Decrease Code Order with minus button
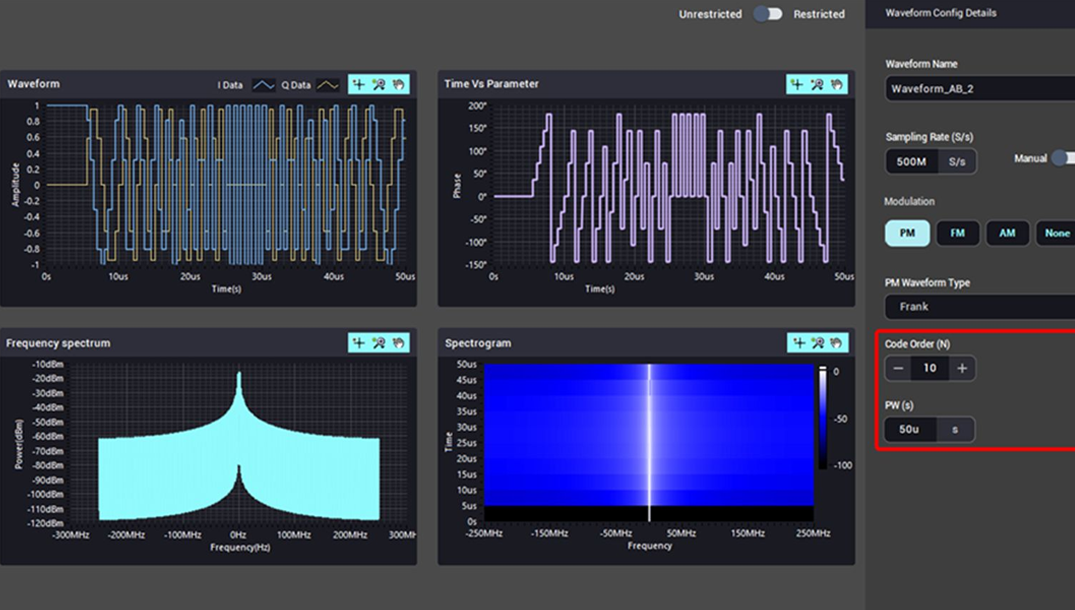This screenshot has width=1075, height=610. pos(898,369)
